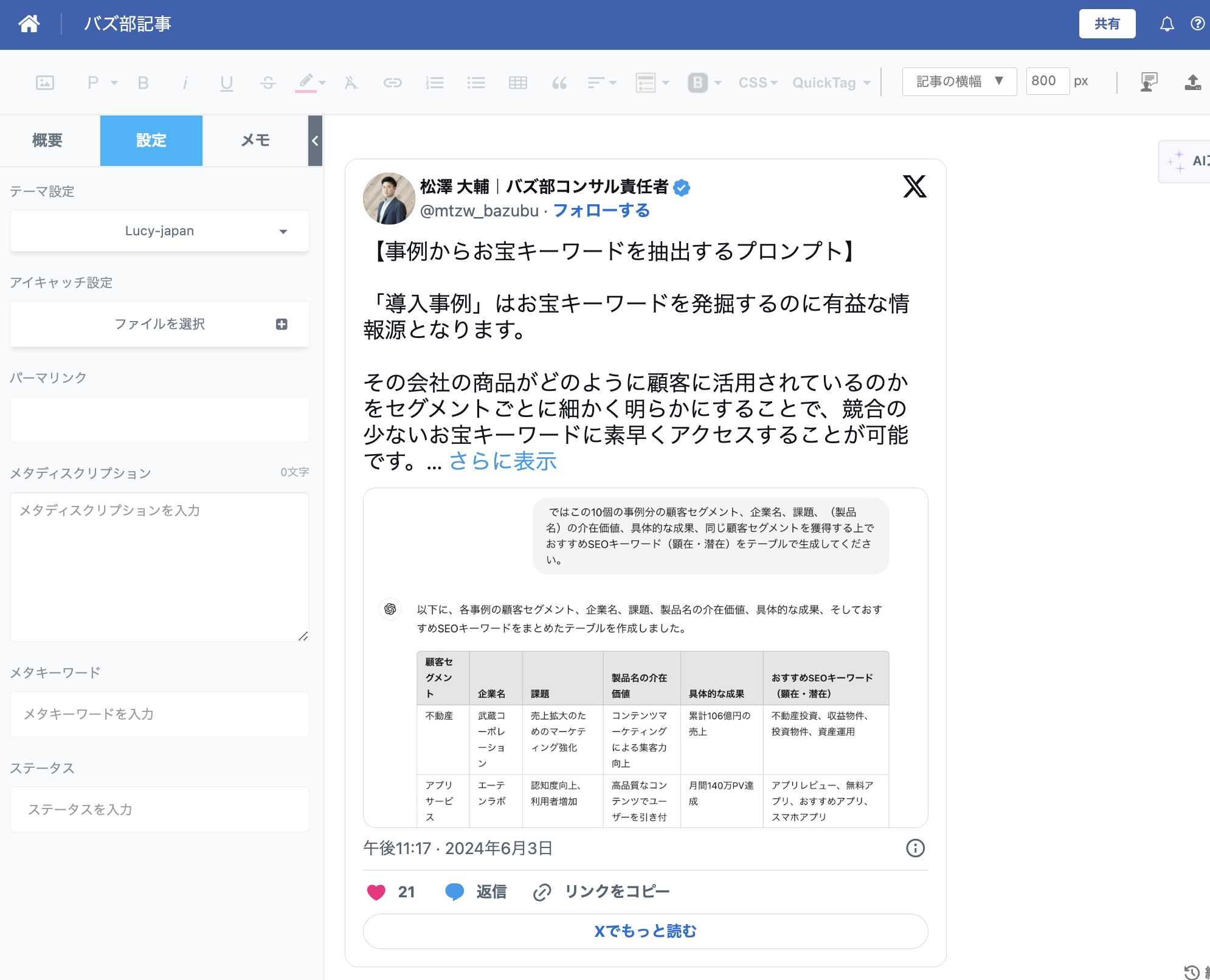
Task: Open the 記事の横幅 dropdown
Action: click(959, 81)
